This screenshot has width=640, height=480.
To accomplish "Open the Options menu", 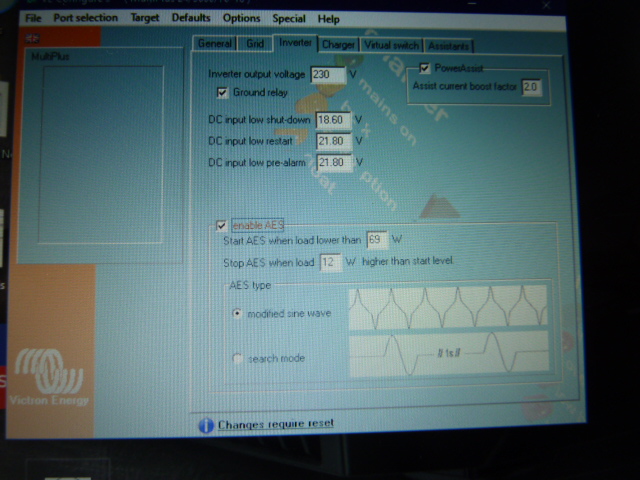I will tap(241, 19).
